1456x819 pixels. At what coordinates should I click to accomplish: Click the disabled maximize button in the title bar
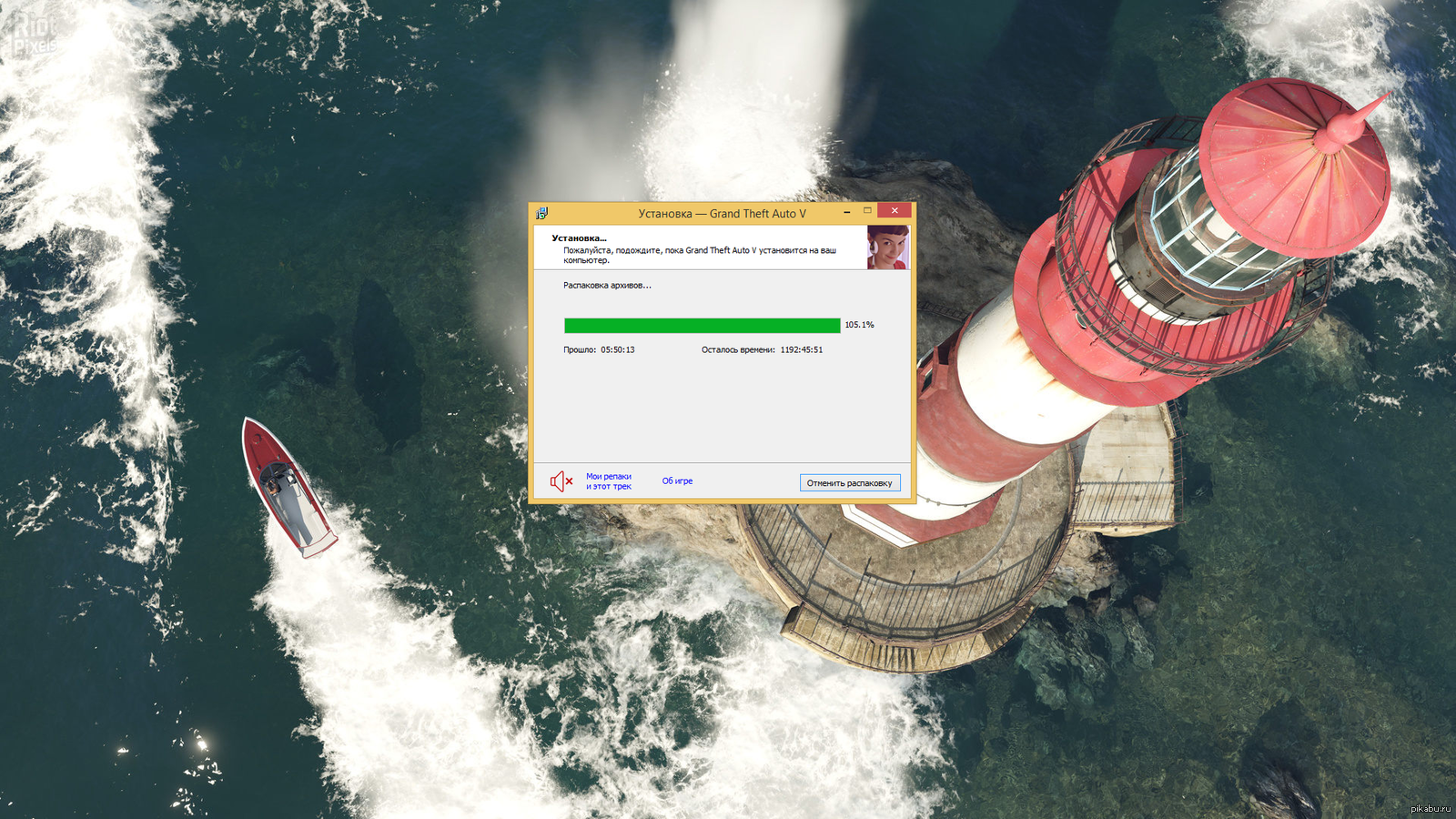click(x=868, y=210)
